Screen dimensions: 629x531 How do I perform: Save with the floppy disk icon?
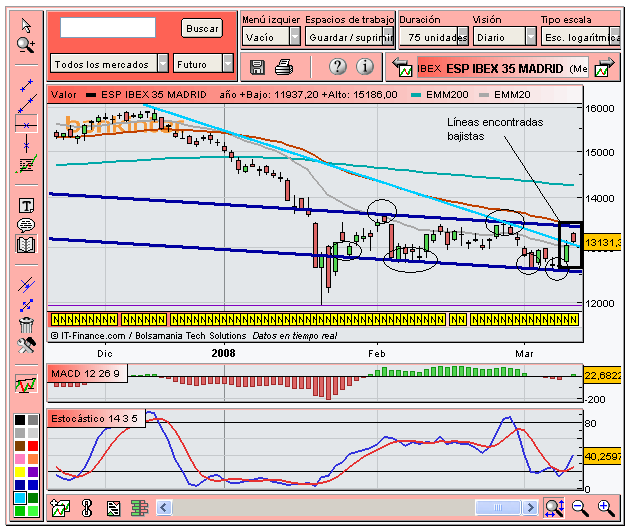tap(257, 67)
